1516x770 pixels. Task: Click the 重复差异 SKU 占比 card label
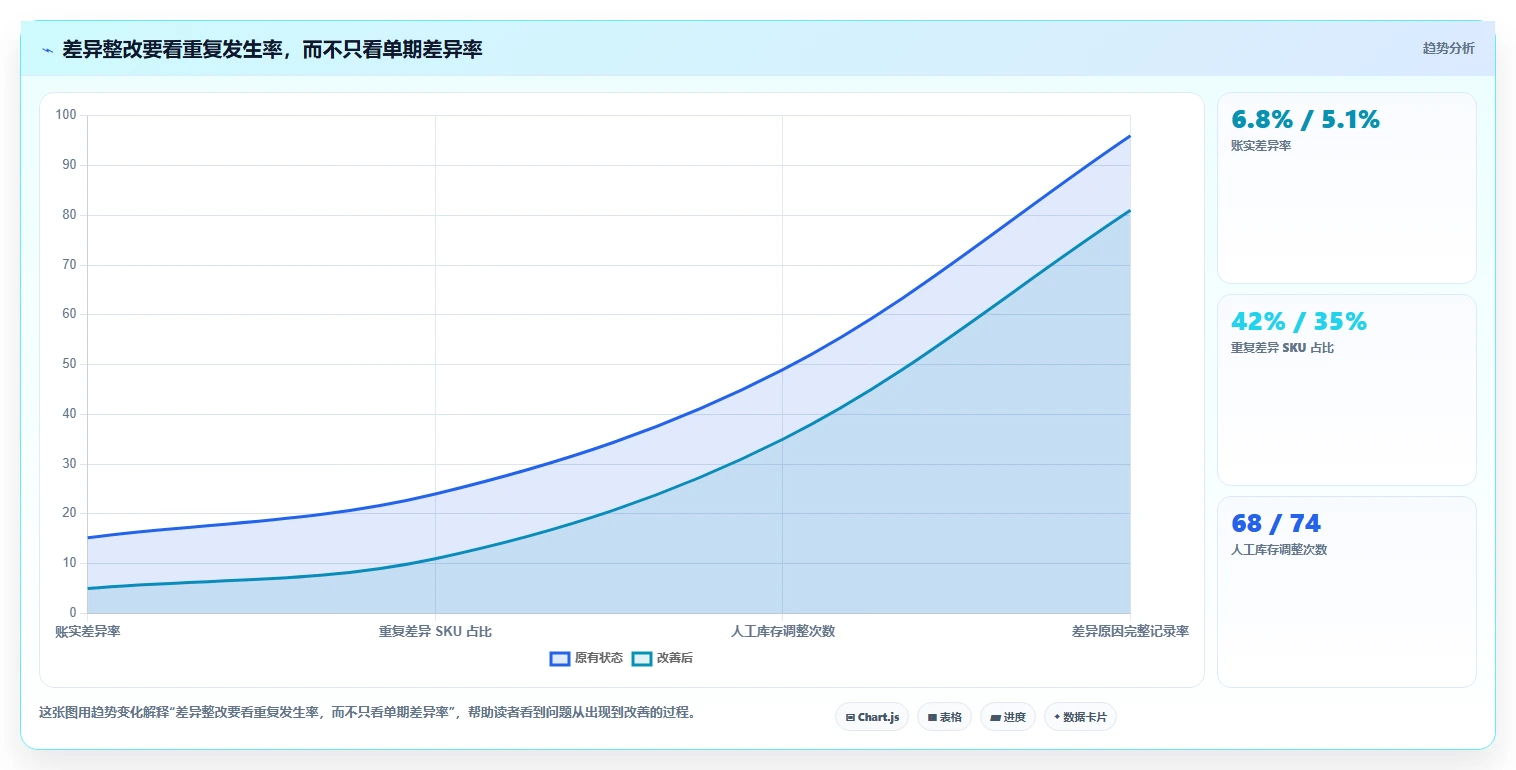click(1282, 348)
